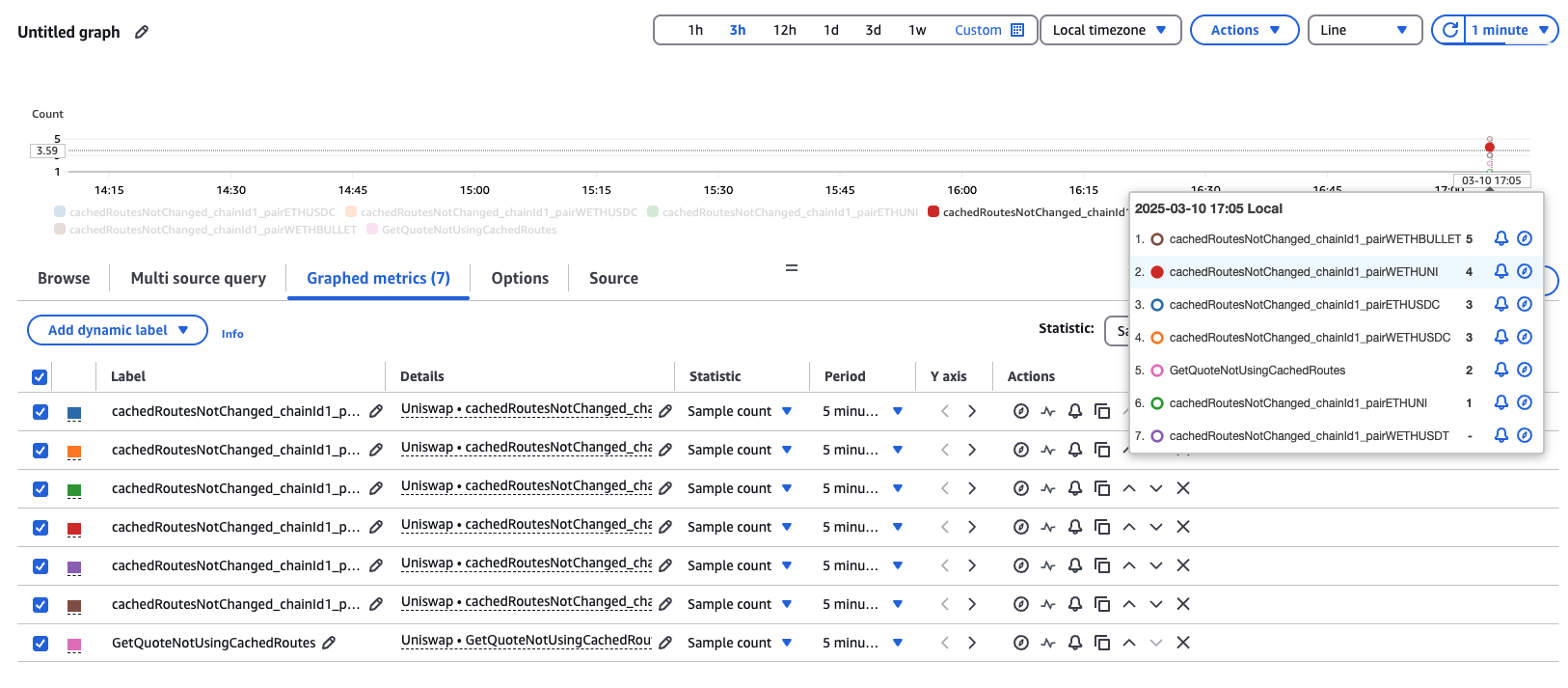Image resolution: width=1568 pixels, height=688 pixels.
Task: Click the refresh graph icon
Action: pos(1449,30)
